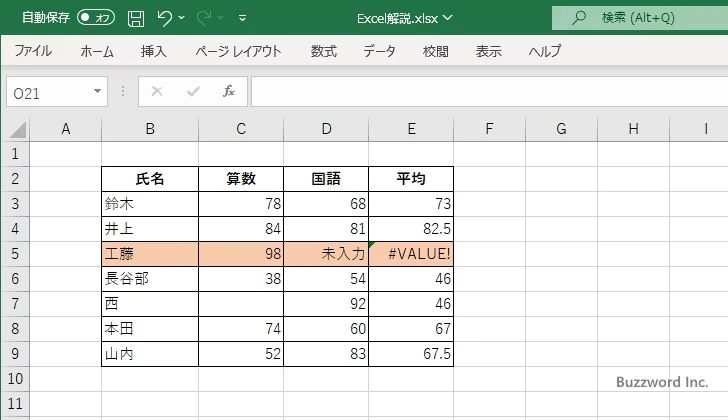Select the cell containing 鈴木
The width and height of the screenshot is (728, 420).
coord(150,204)
